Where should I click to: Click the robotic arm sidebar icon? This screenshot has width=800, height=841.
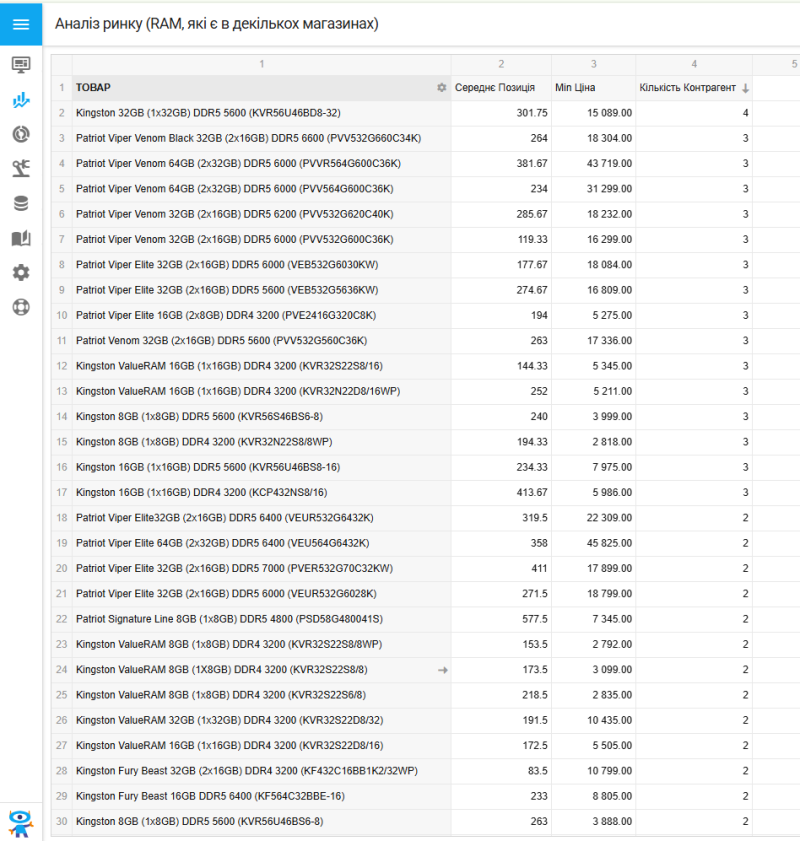[21, 169]
